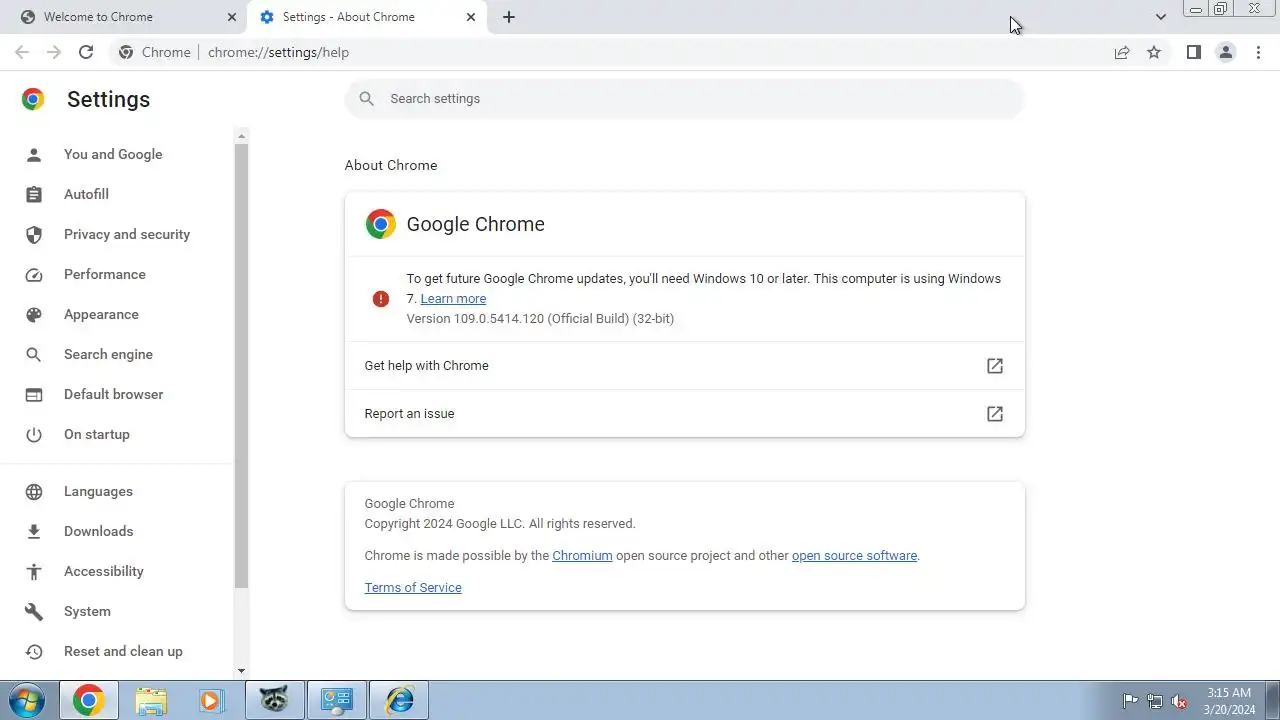Click the network tray icon
Viewport: 1280px width, 720px height.
coord(1155,701)
